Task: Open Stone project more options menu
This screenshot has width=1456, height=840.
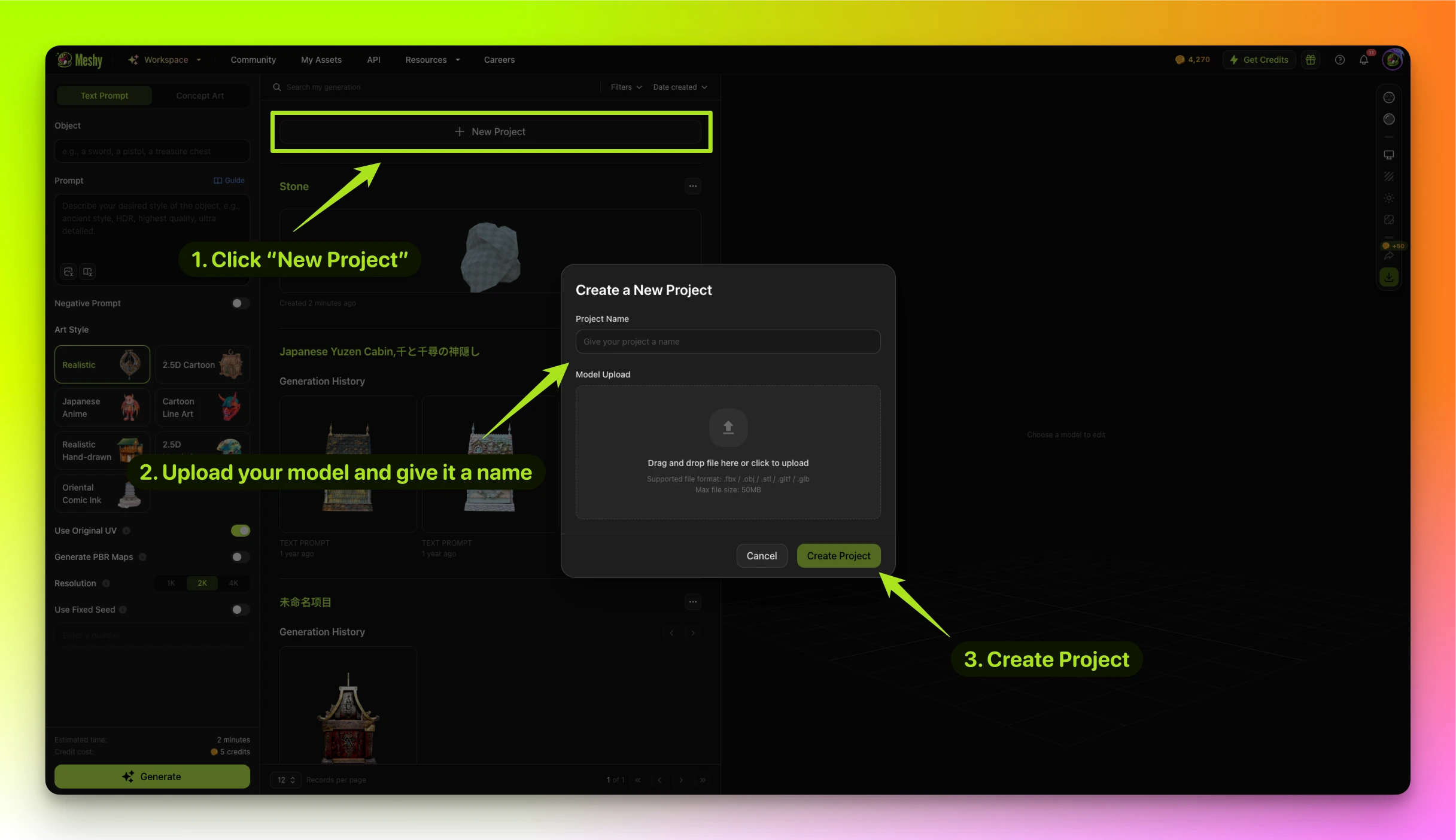Action: (692, 186)
